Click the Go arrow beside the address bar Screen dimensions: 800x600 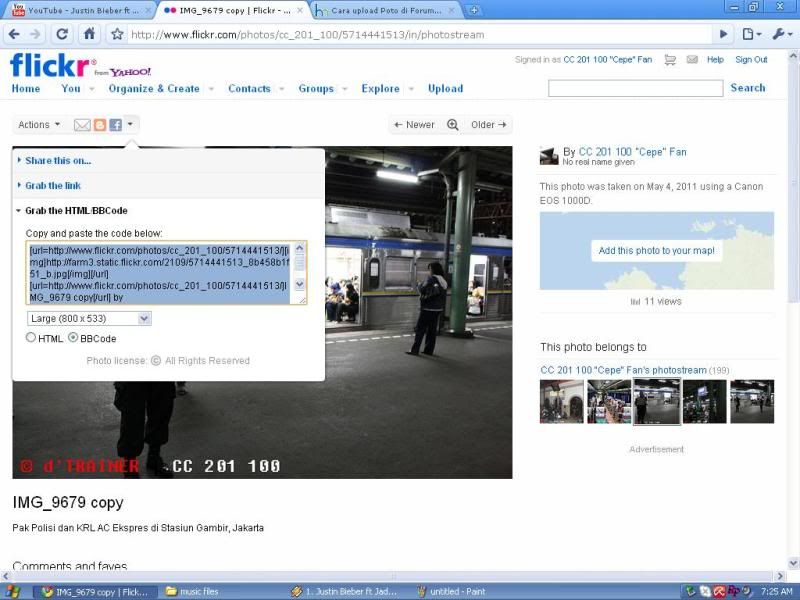tap(723, 34)
